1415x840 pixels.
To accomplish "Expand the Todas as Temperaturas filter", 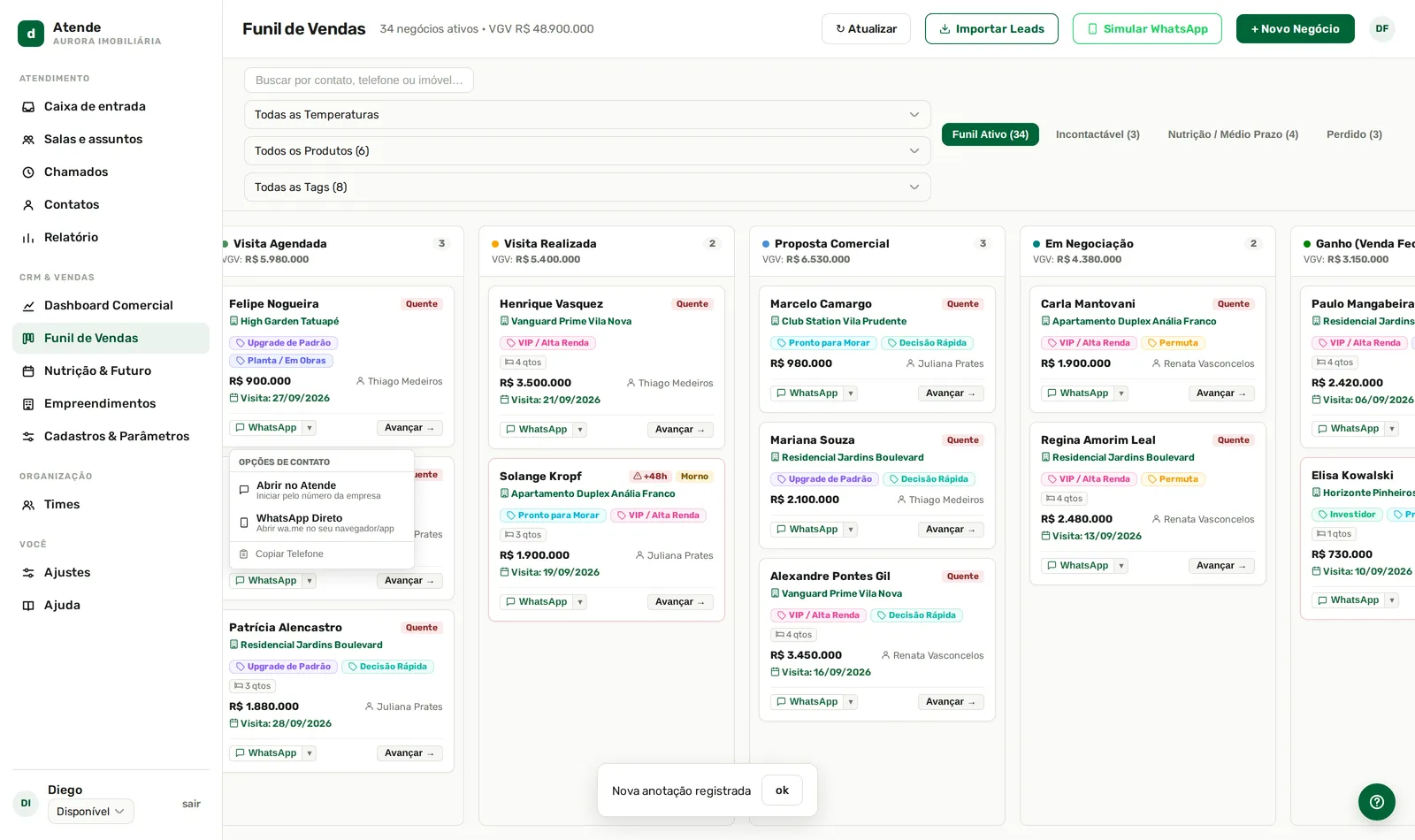I will [x=587, y=115].
